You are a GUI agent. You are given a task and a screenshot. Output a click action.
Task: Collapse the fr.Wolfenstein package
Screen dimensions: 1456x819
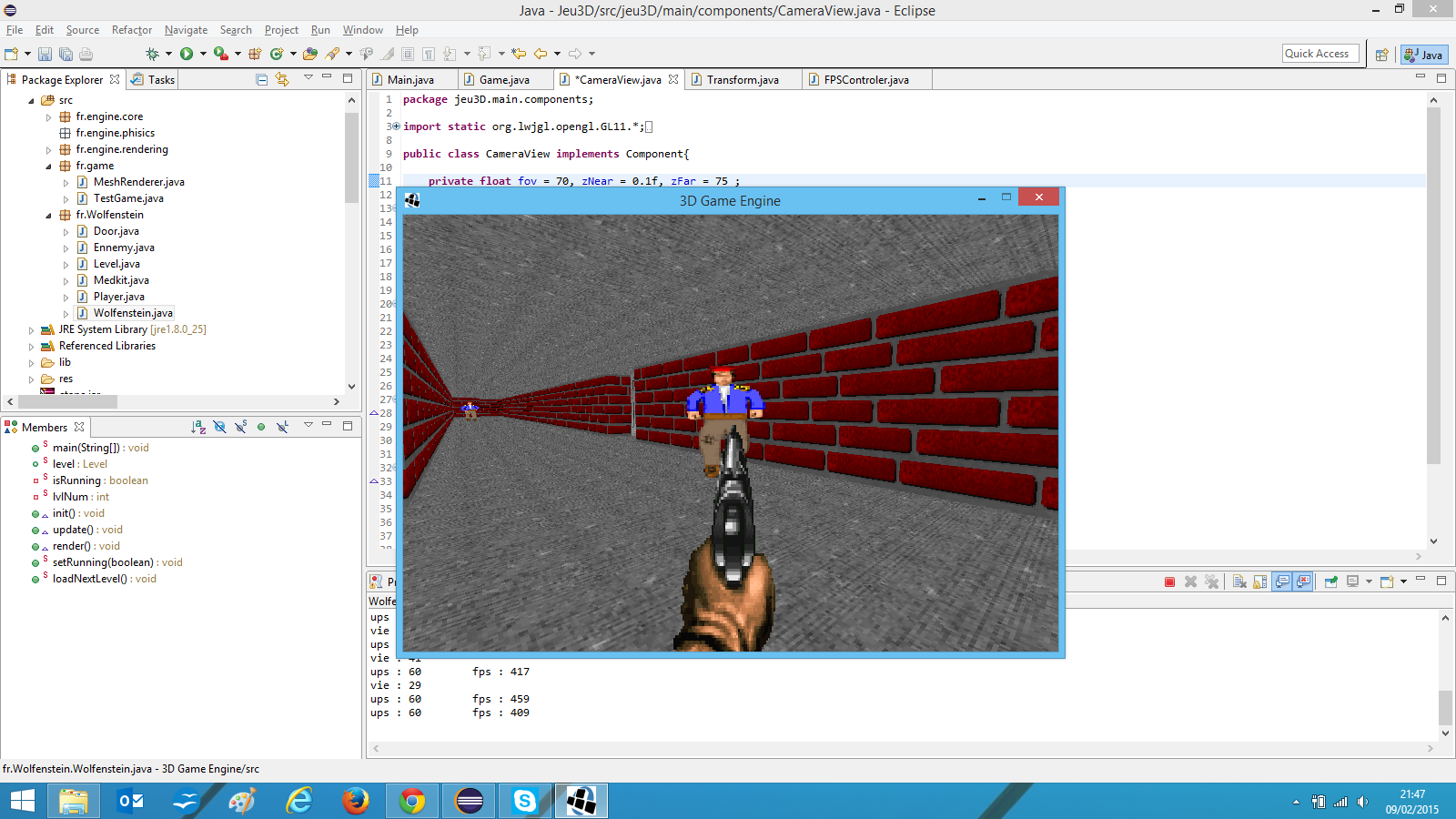click(48, 216)
